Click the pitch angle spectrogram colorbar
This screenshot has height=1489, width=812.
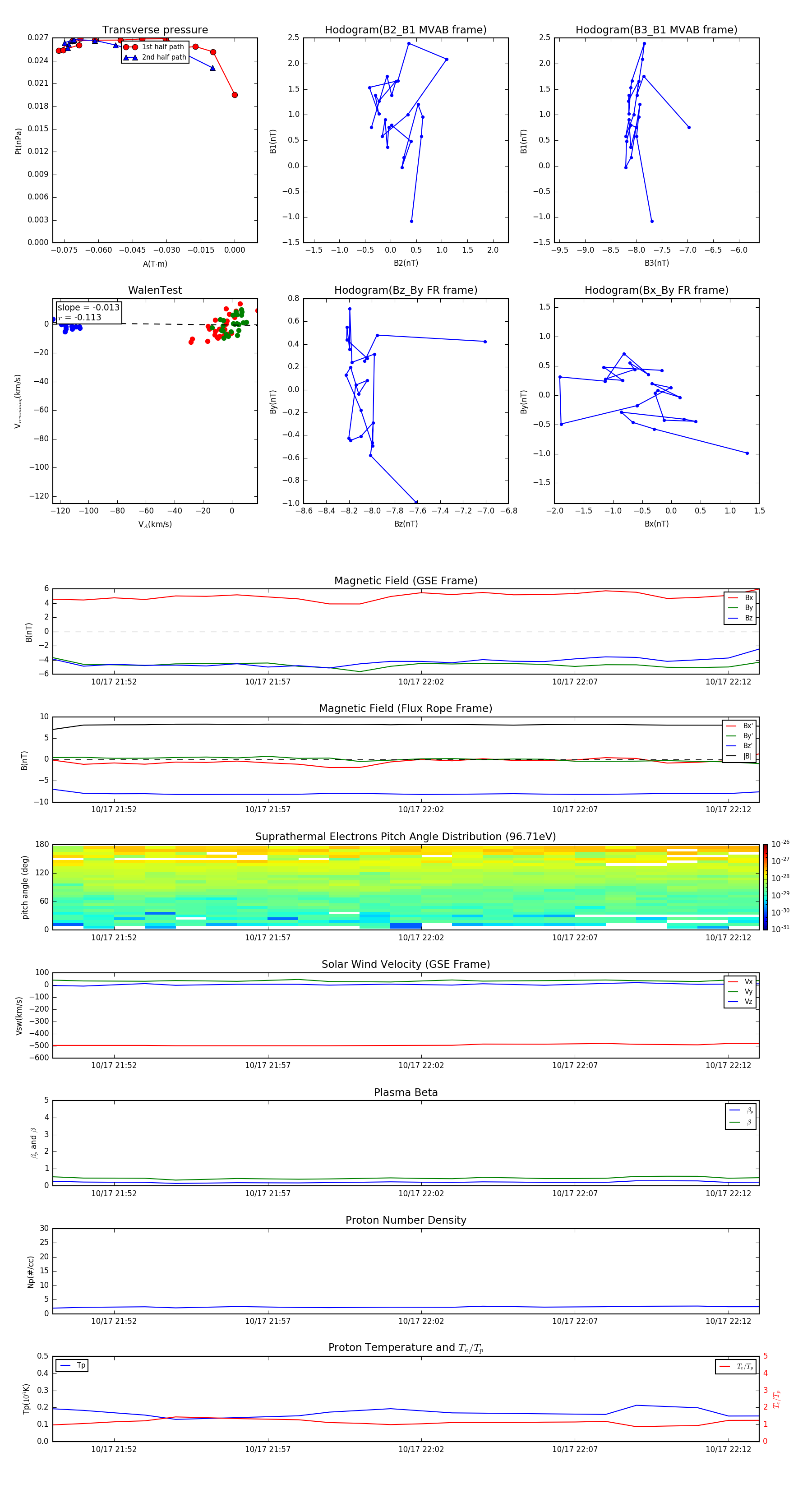[x=765, y=887]
